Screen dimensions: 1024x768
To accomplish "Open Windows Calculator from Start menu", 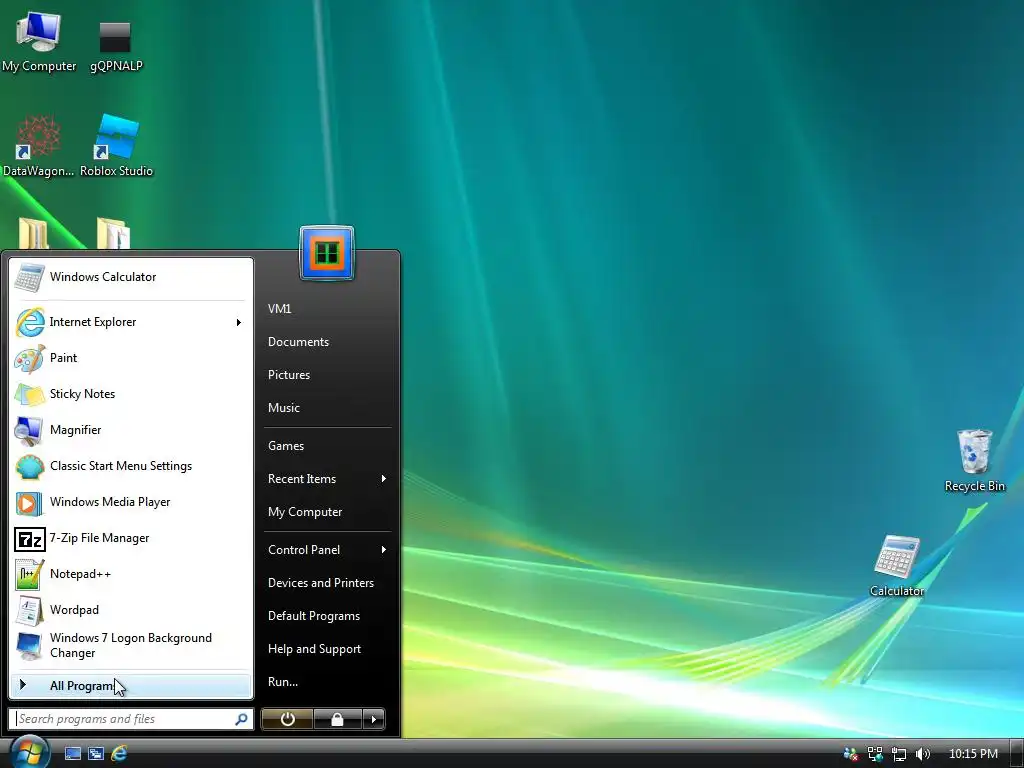I will (x=131, y=277).
